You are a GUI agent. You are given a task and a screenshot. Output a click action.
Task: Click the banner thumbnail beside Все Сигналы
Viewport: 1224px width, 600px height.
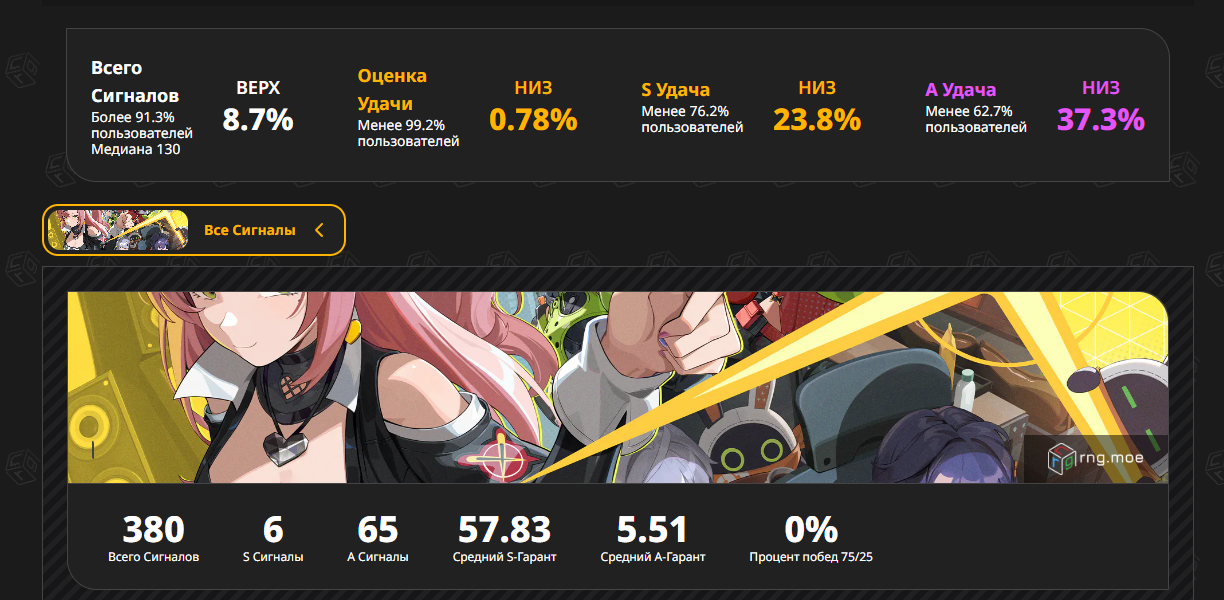[118, 230]
